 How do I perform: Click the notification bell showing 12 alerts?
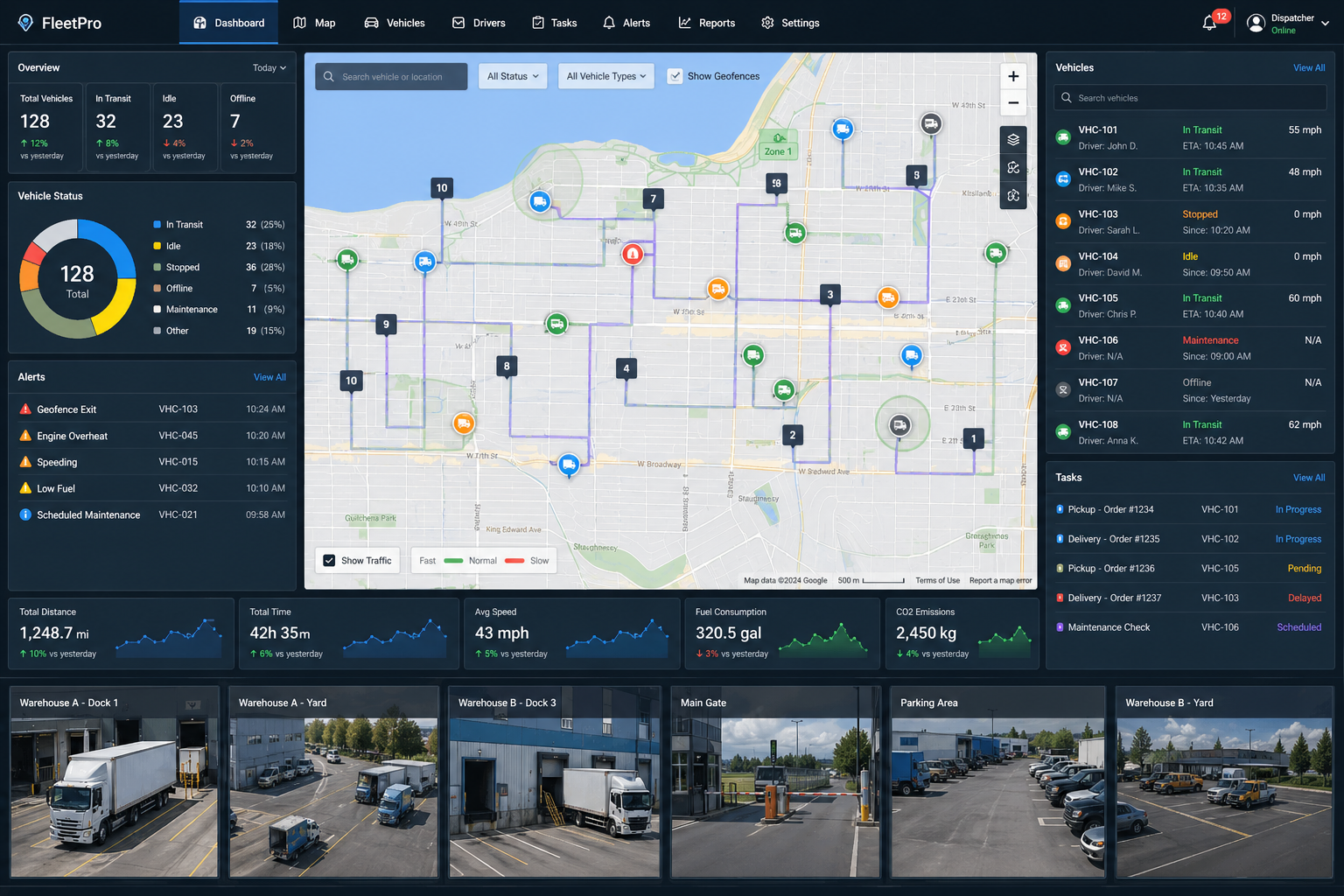pyautogui.click(x=1208, y=23)
